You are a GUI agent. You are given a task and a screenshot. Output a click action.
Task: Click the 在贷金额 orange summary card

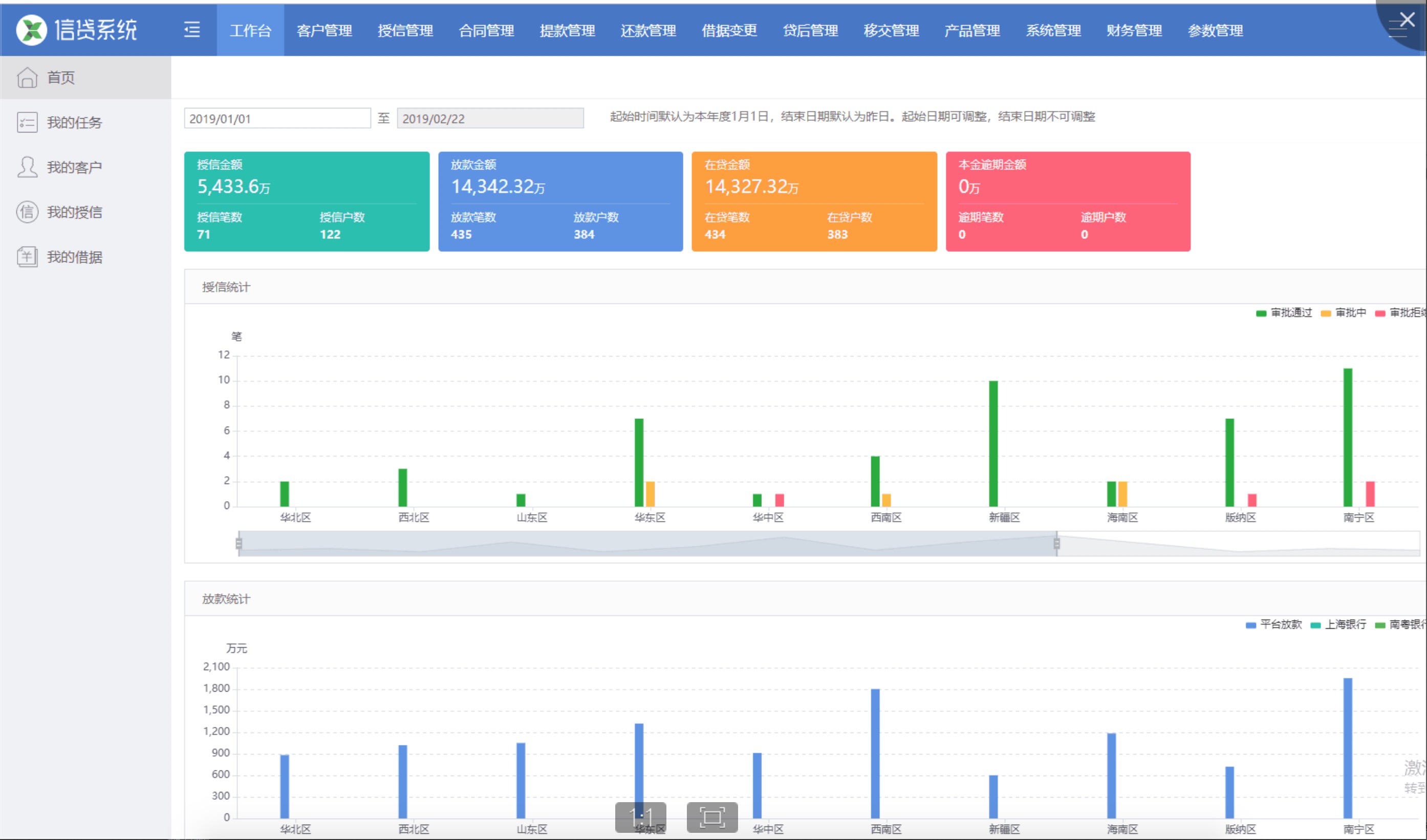click(814, 202)
